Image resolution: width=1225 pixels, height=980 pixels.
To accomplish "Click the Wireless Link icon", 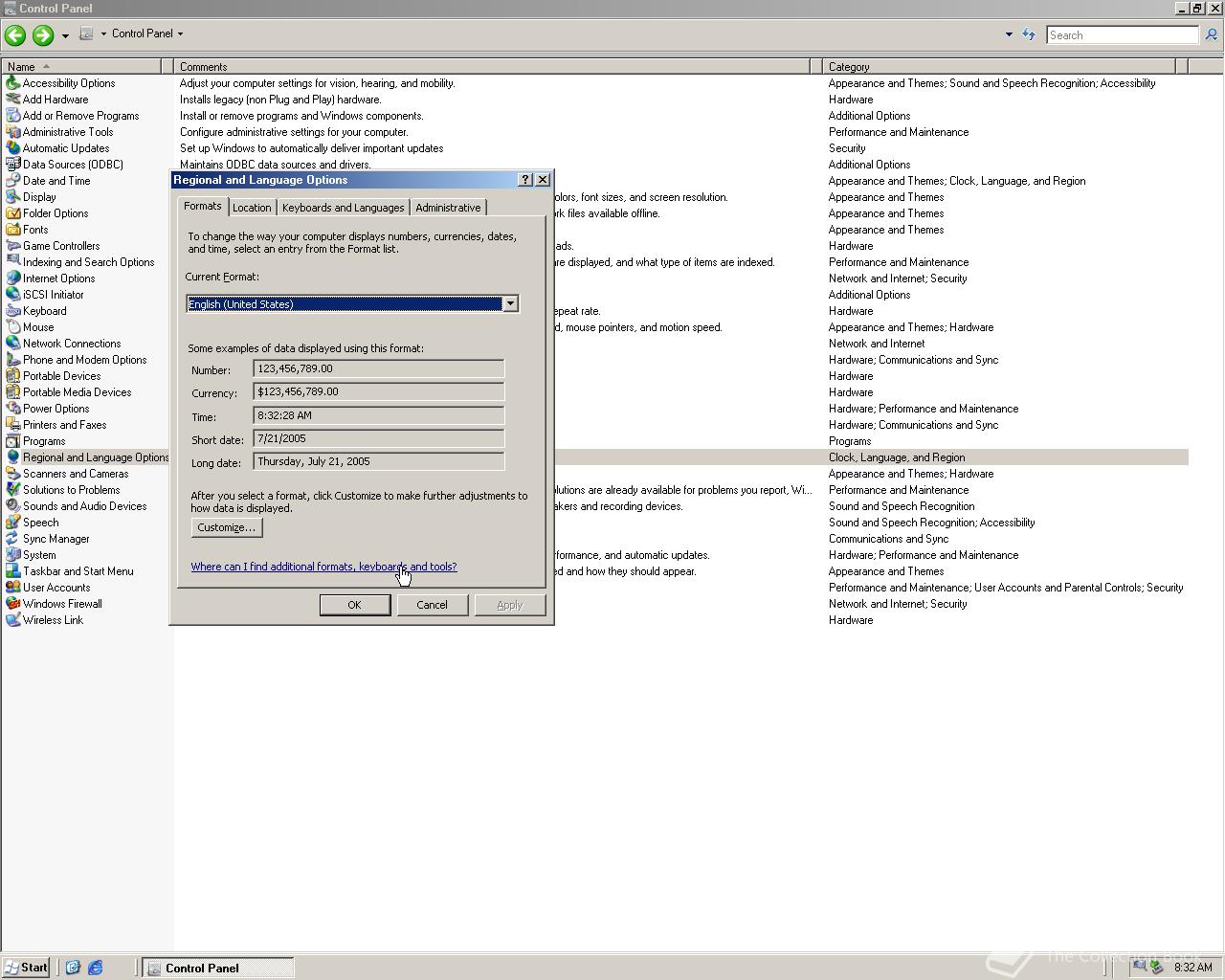I will pos(12,620).
